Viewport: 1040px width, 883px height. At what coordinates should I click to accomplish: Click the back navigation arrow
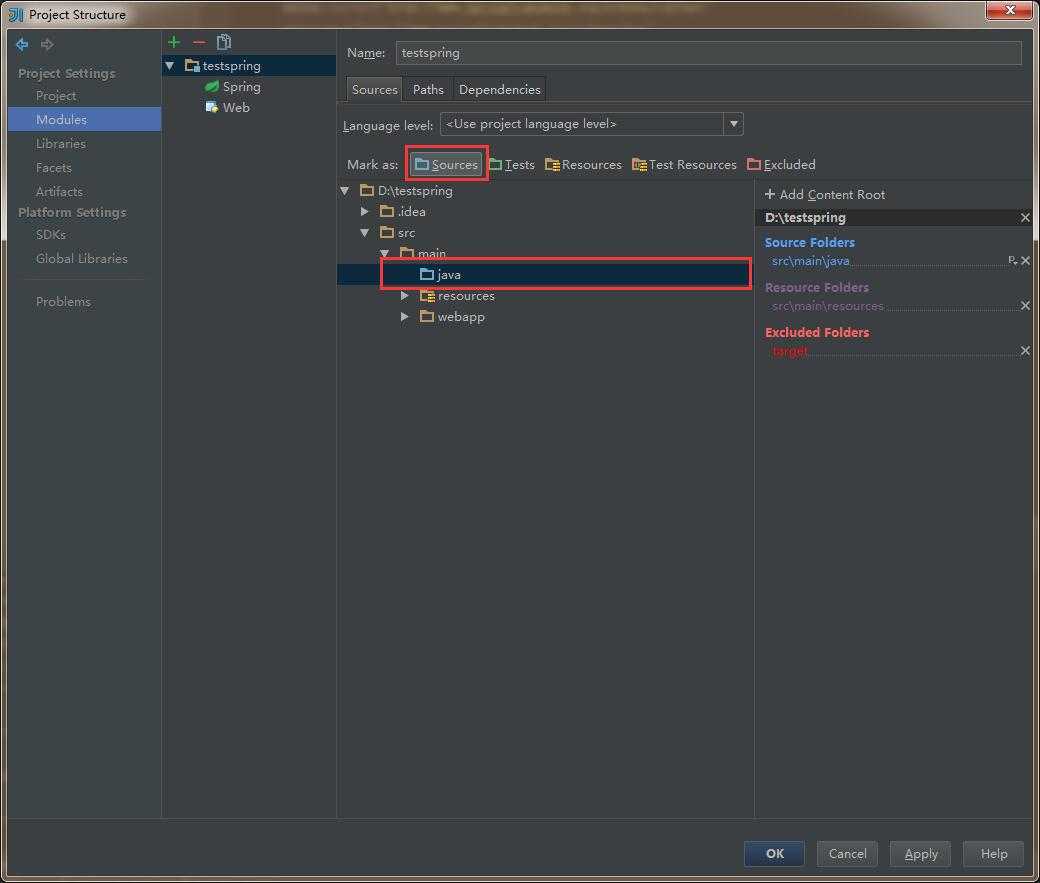(x=22, y=44)
